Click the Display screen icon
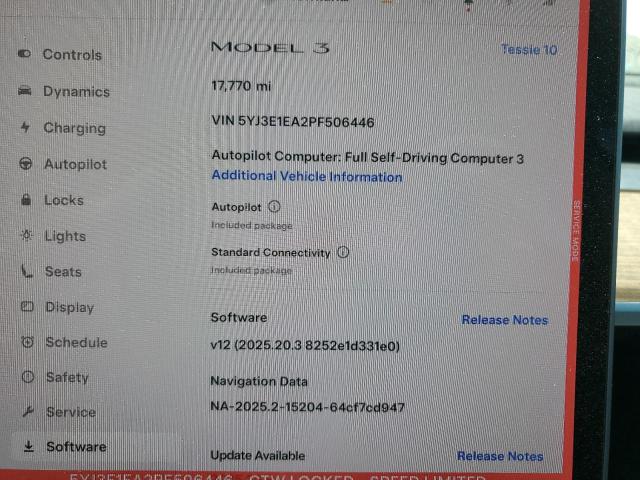The height and width of the screenshot is (480, 640). pos(27,308)
